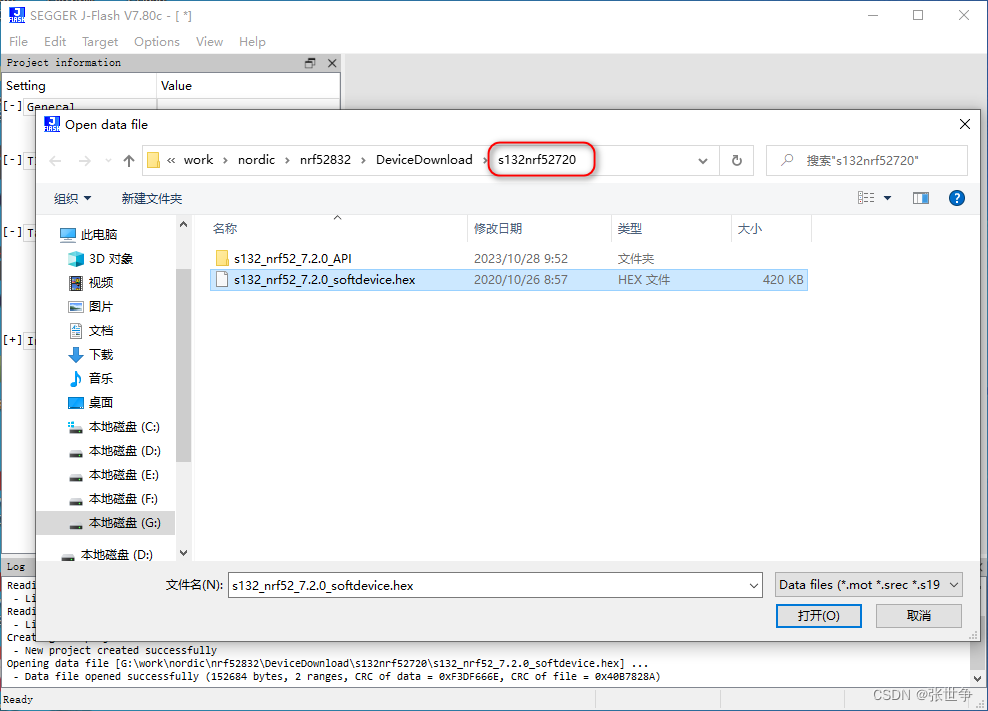Open the 组织 dropdown menu
The width and height of the screenshot is (988, 711).
pos(72,199)
